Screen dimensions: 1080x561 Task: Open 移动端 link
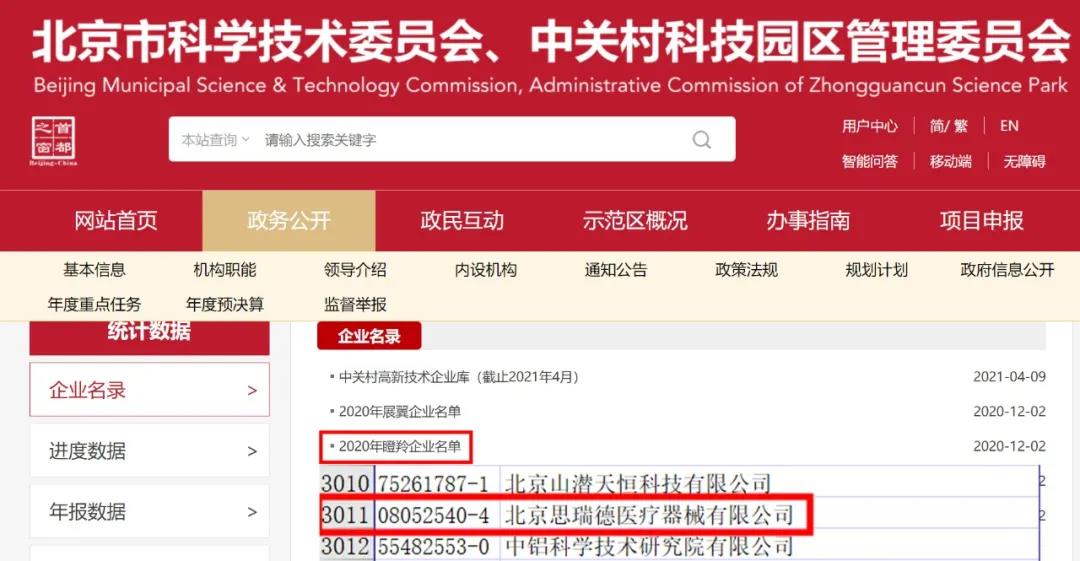pos(951,161)
